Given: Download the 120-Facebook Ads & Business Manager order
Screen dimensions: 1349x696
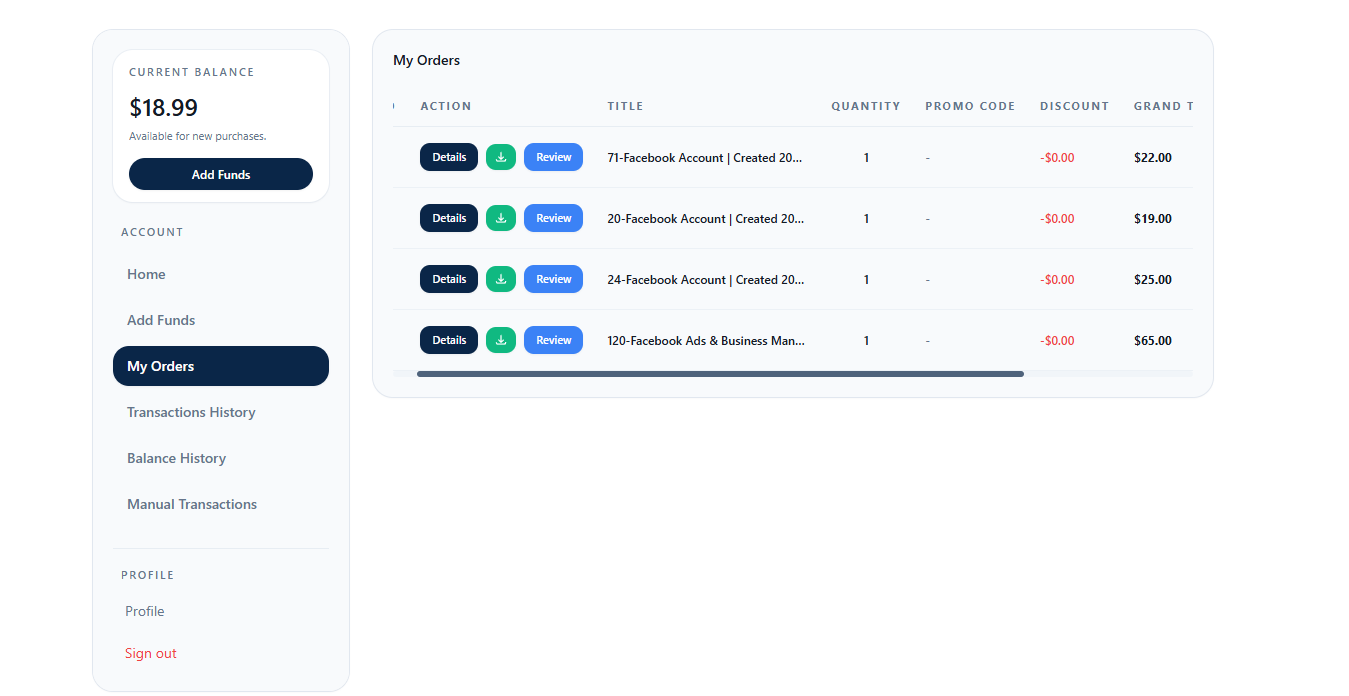Looking at the screenshot, I should click(501, 340).
